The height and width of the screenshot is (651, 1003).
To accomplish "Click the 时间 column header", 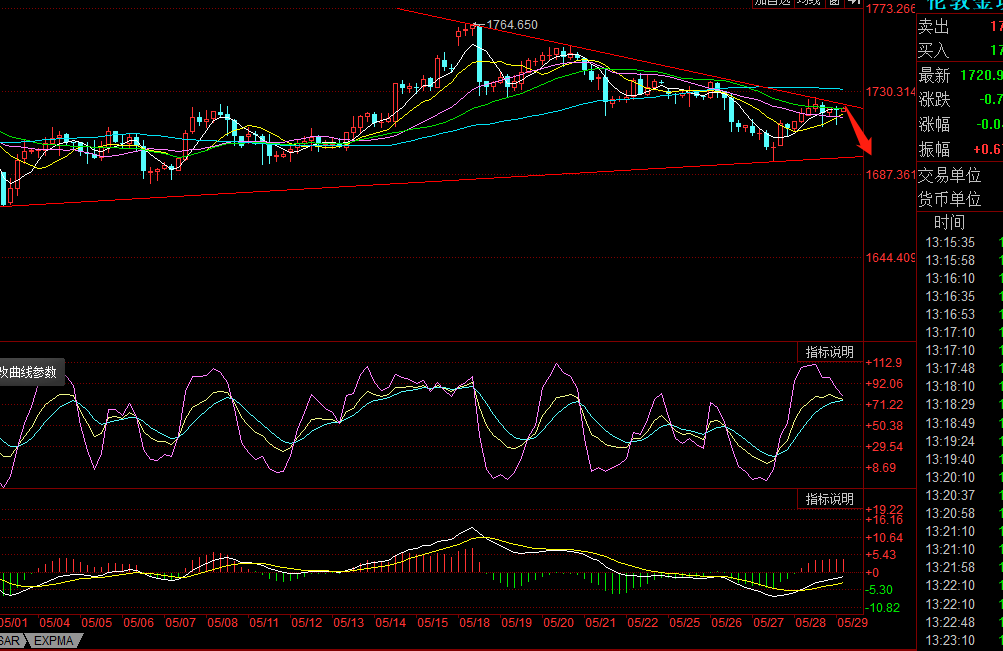I will [x=949, y=222].
